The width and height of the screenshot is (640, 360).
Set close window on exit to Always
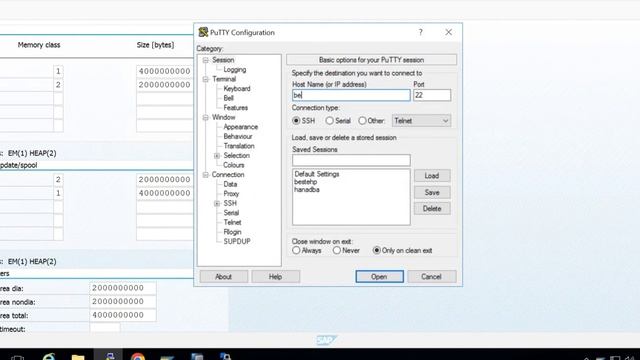click(x=307, y=250)
